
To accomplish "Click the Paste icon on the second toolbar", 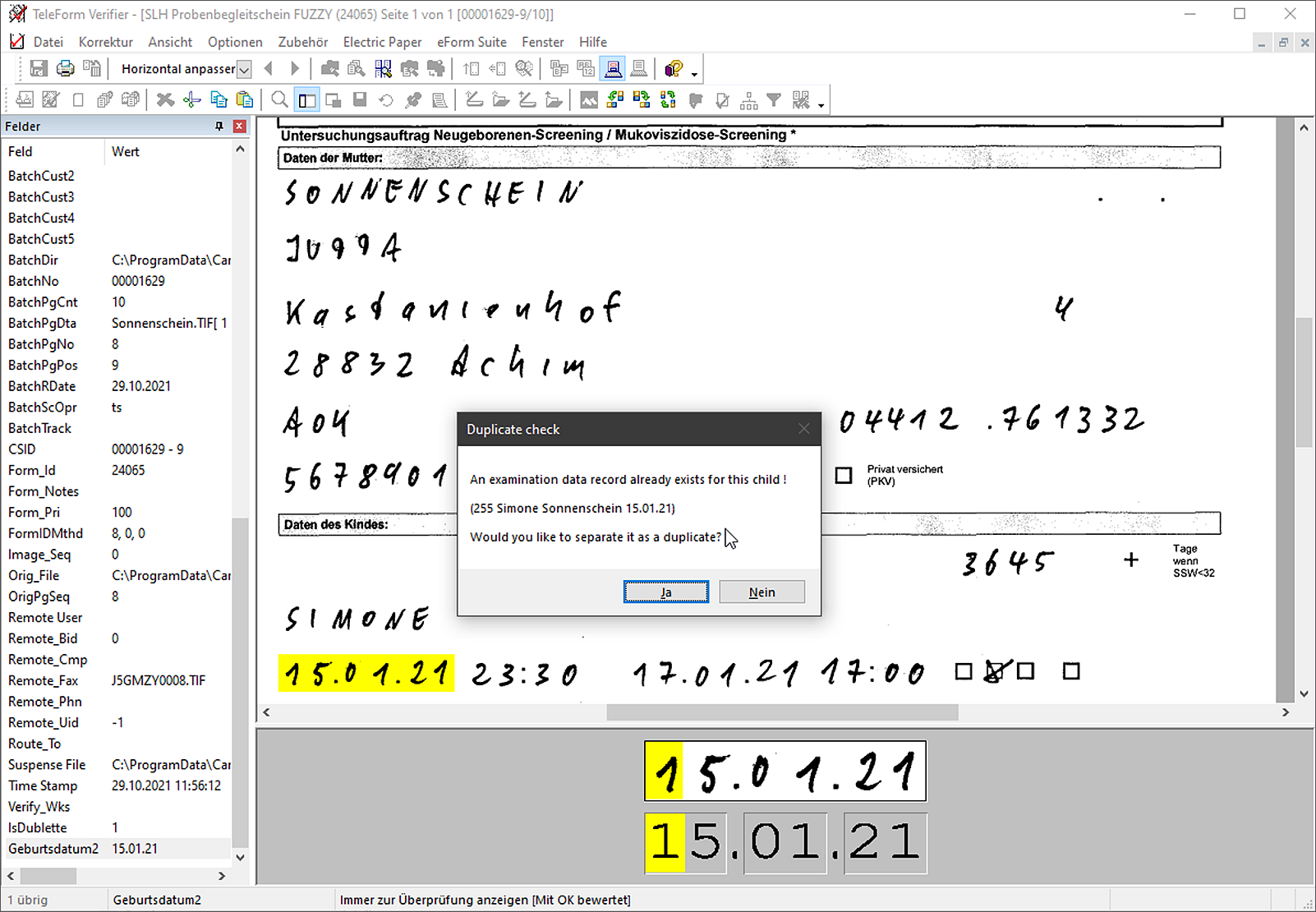I will 244,99.
